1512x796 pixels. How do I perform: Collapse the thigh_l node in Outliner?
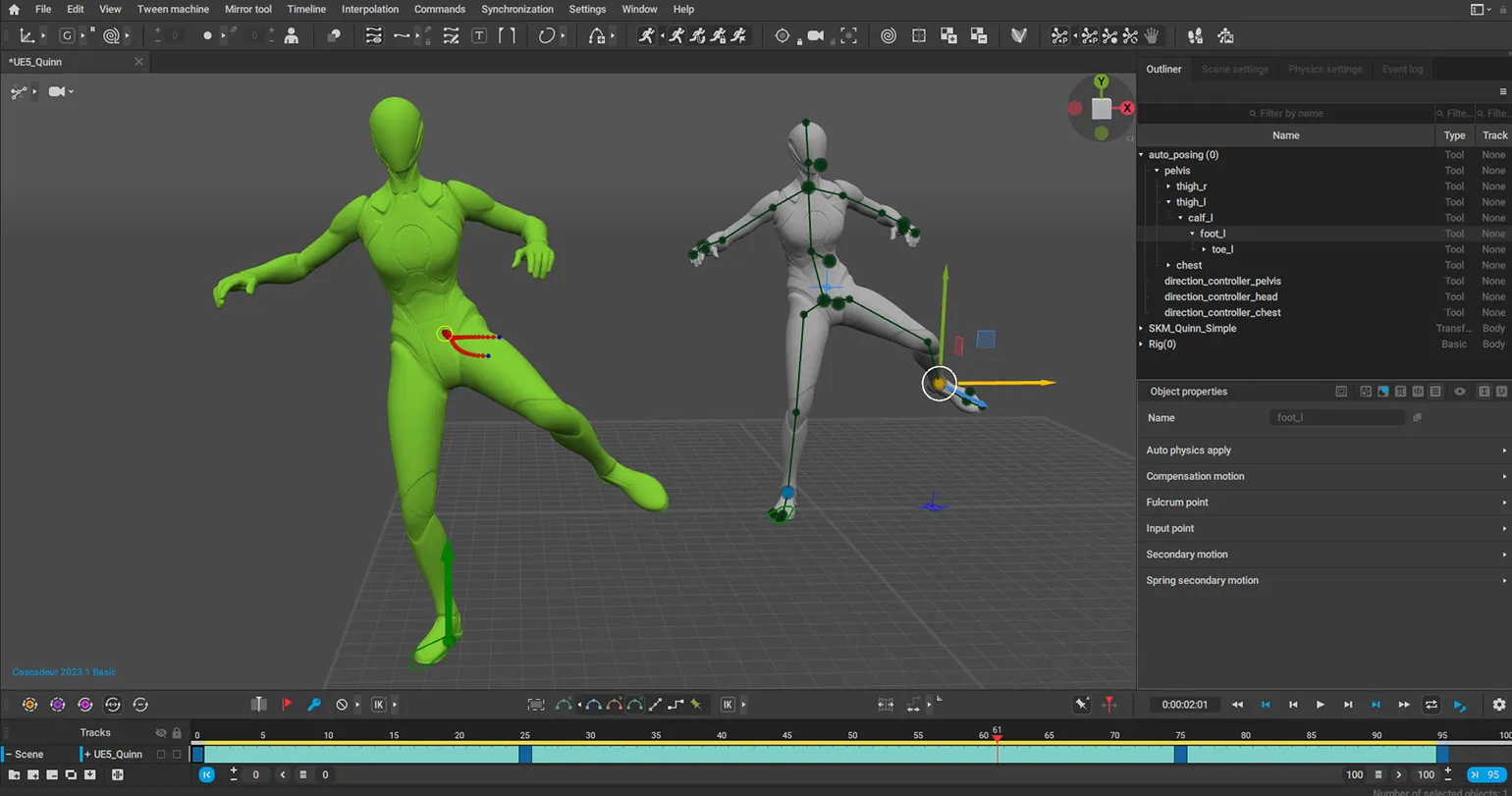pos(1169,202)
